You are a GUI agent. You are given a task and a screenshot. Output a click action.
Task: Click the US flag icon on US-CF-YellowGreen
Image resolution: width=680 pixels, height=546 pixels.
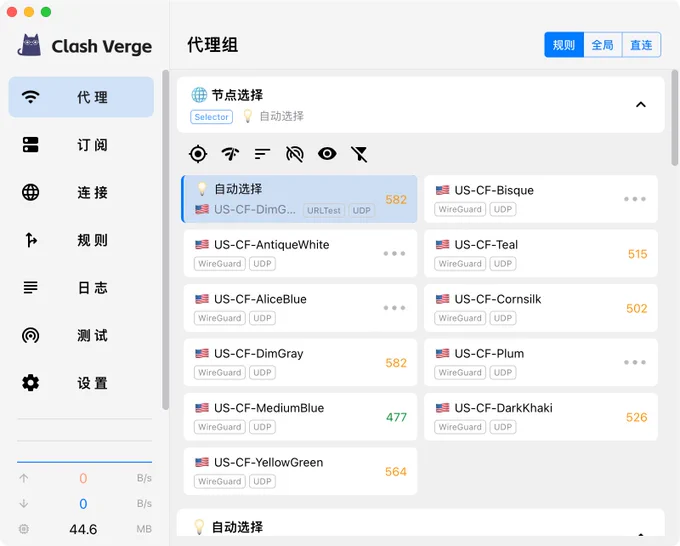click(202, 462)
